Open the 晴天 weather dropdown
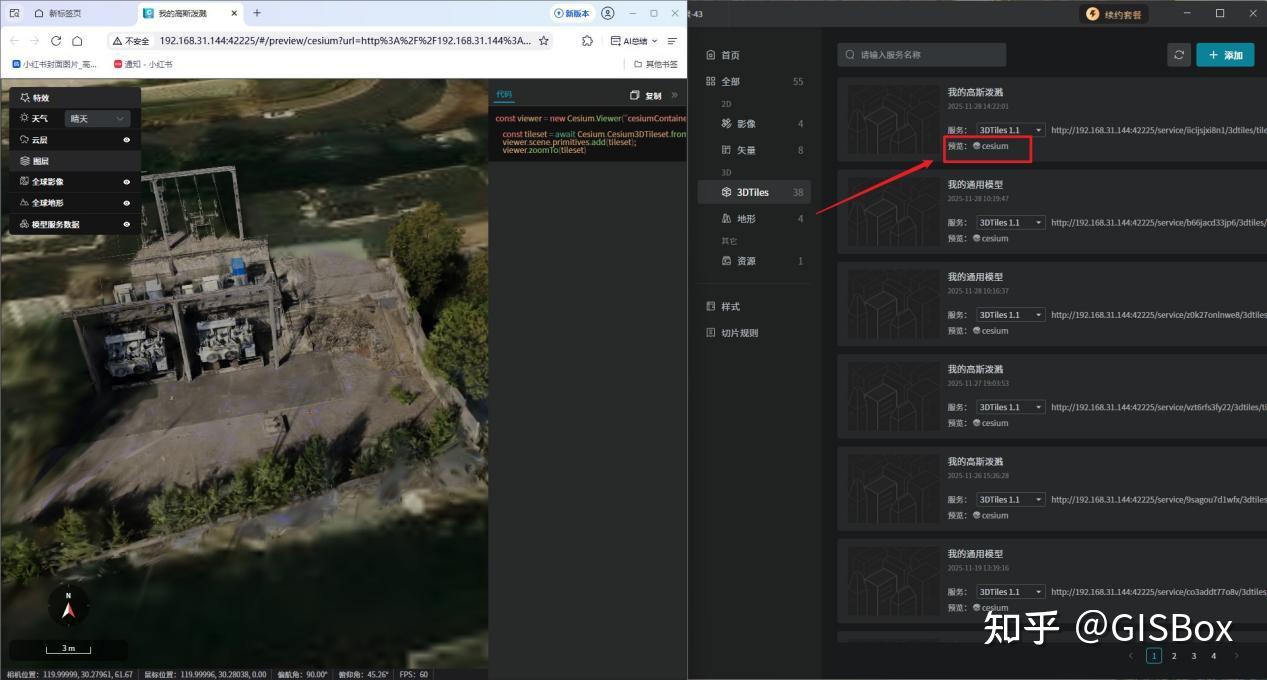The width and height of the screenshot is (1267, 680). pyautogui.click(x=97, y=118)
